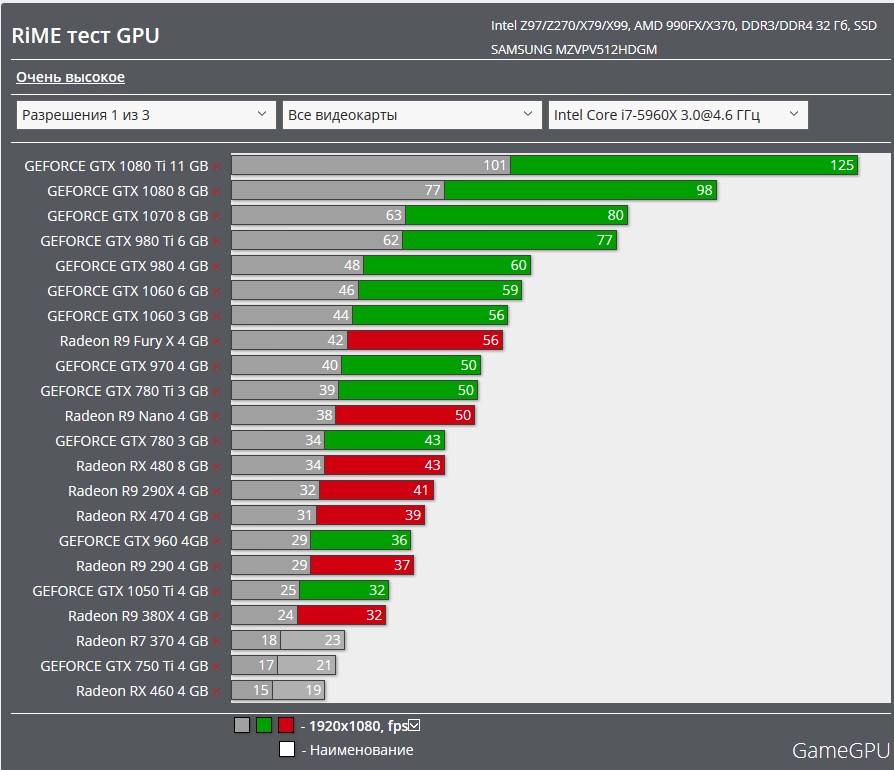This screenshot has width=894, height=770.
Task: Remove GEFORCE GTX 750 Ti from list
Action: (216, 667)
